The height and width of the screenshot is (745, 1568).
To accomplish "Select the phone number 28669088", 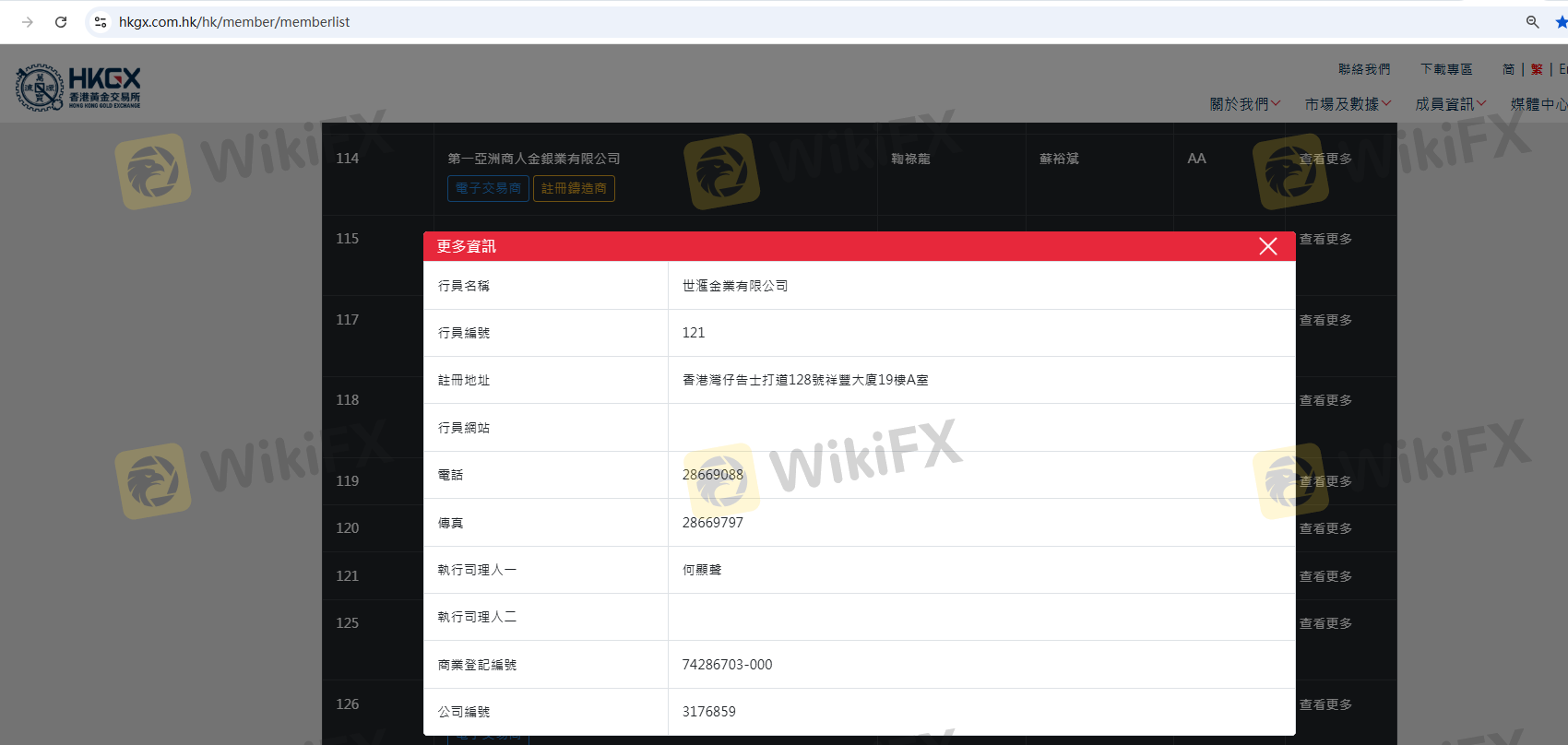I will click(713, 475).
